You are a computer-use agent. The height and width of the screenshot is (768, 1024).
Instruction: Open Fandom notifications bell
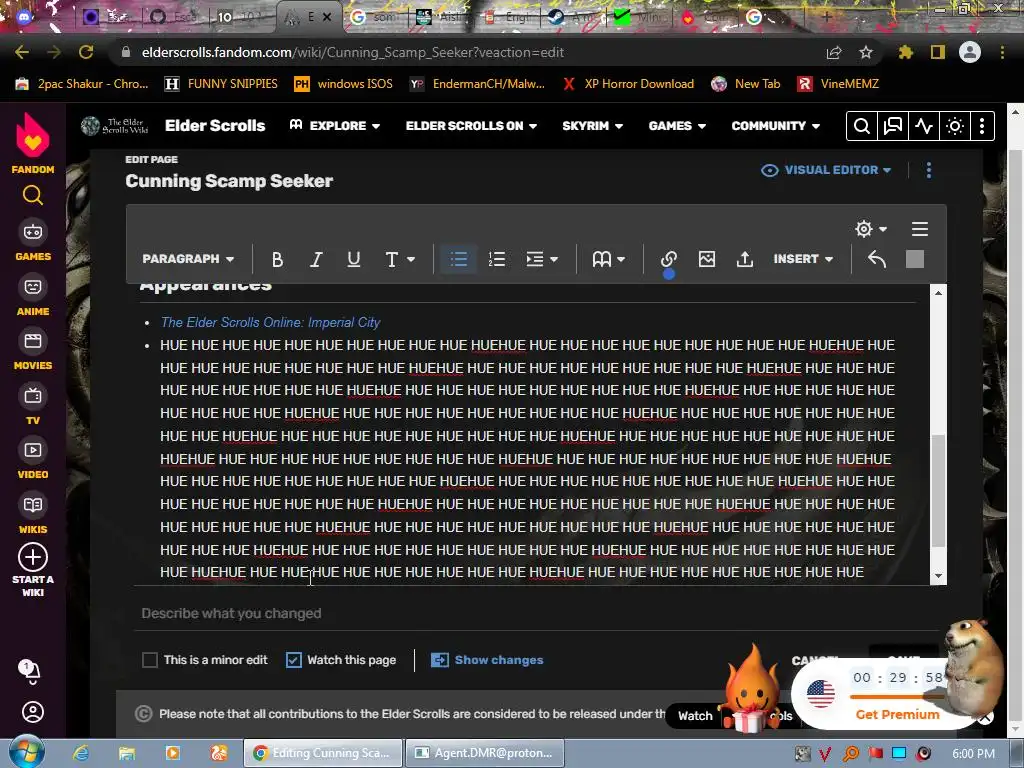point(31,671)
